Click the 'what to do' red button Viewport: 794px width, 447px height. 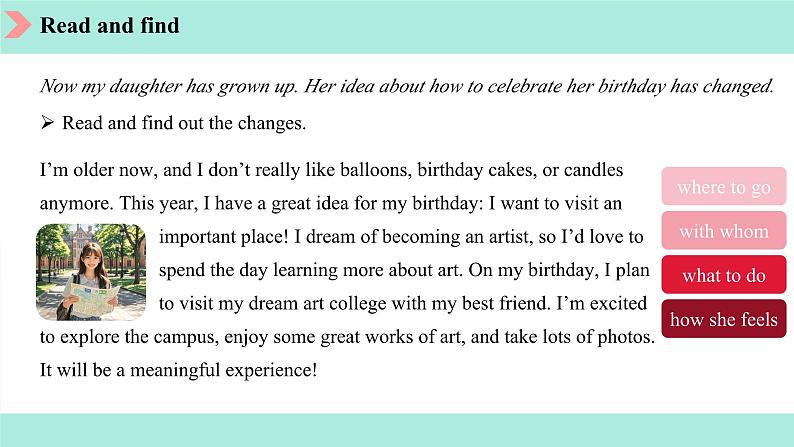[724, 274]
